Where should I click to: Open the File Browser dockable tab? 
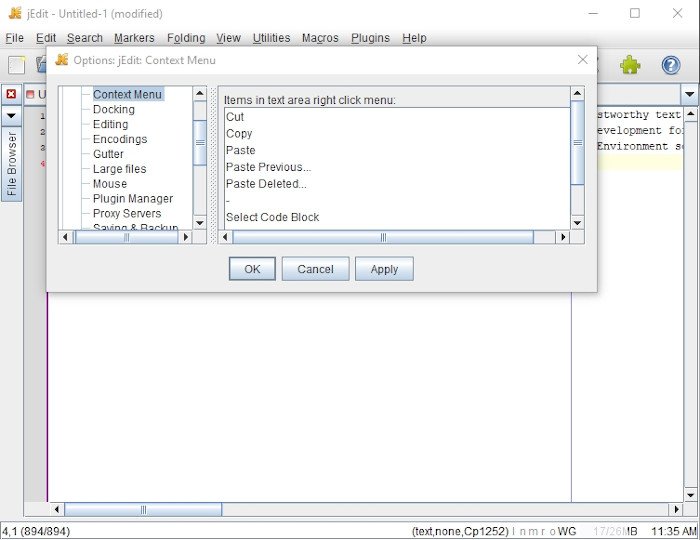point(12,164)
